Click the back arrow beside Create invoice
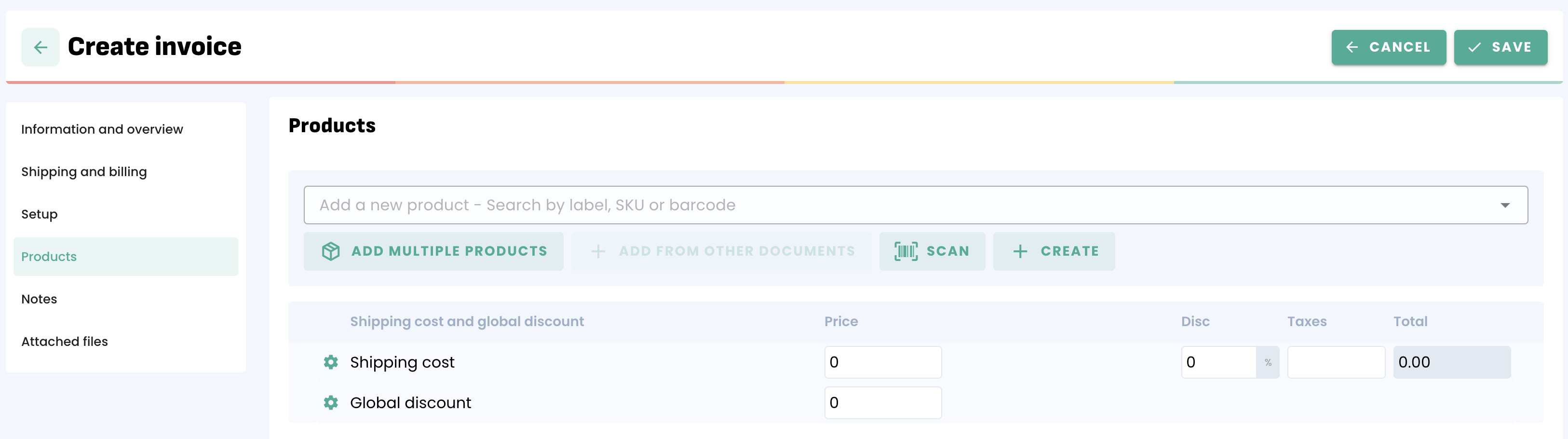 pos(40,47)
